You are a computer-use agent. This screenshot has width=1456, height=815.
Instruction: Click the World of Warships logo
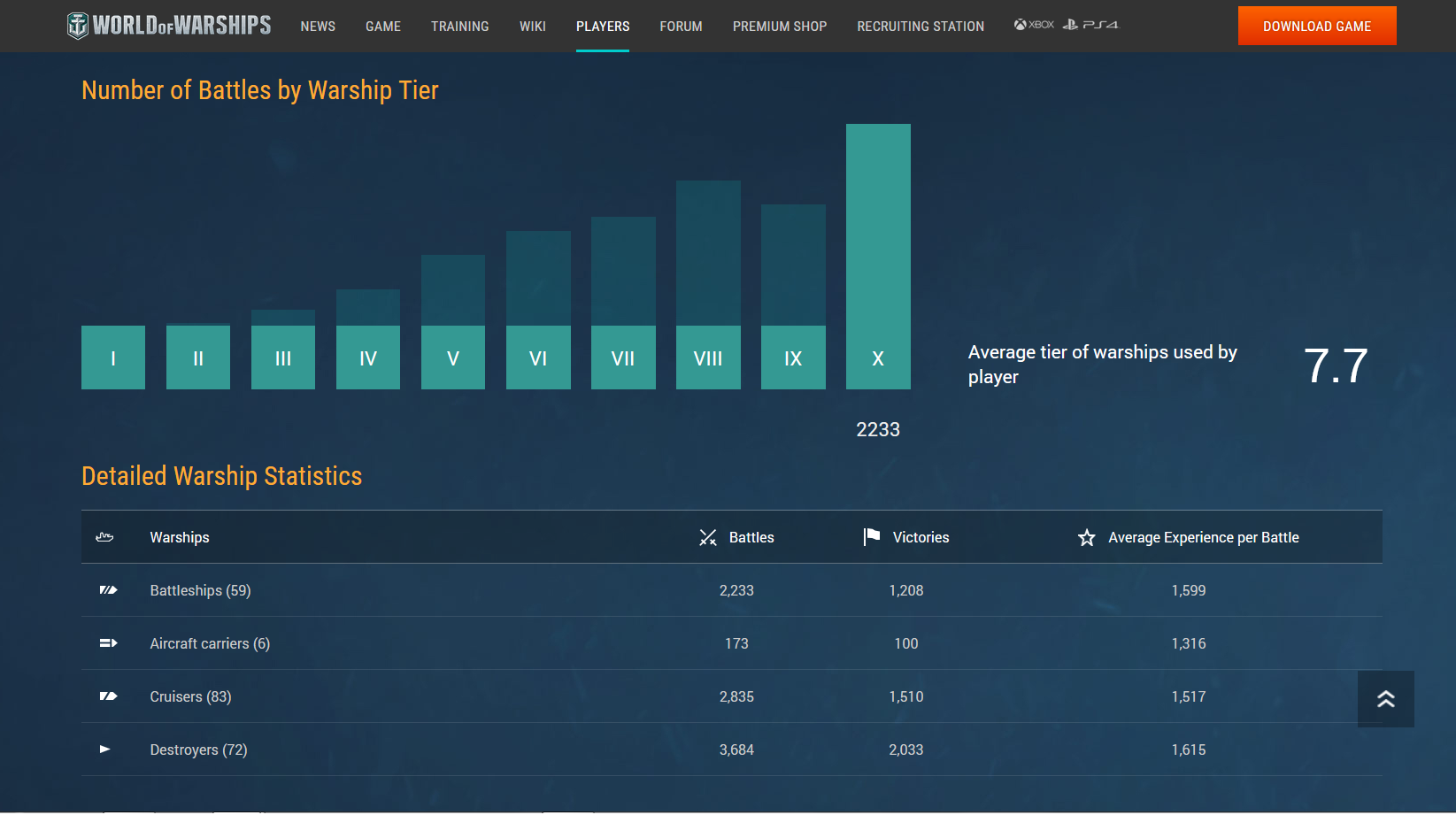(169, 26)
